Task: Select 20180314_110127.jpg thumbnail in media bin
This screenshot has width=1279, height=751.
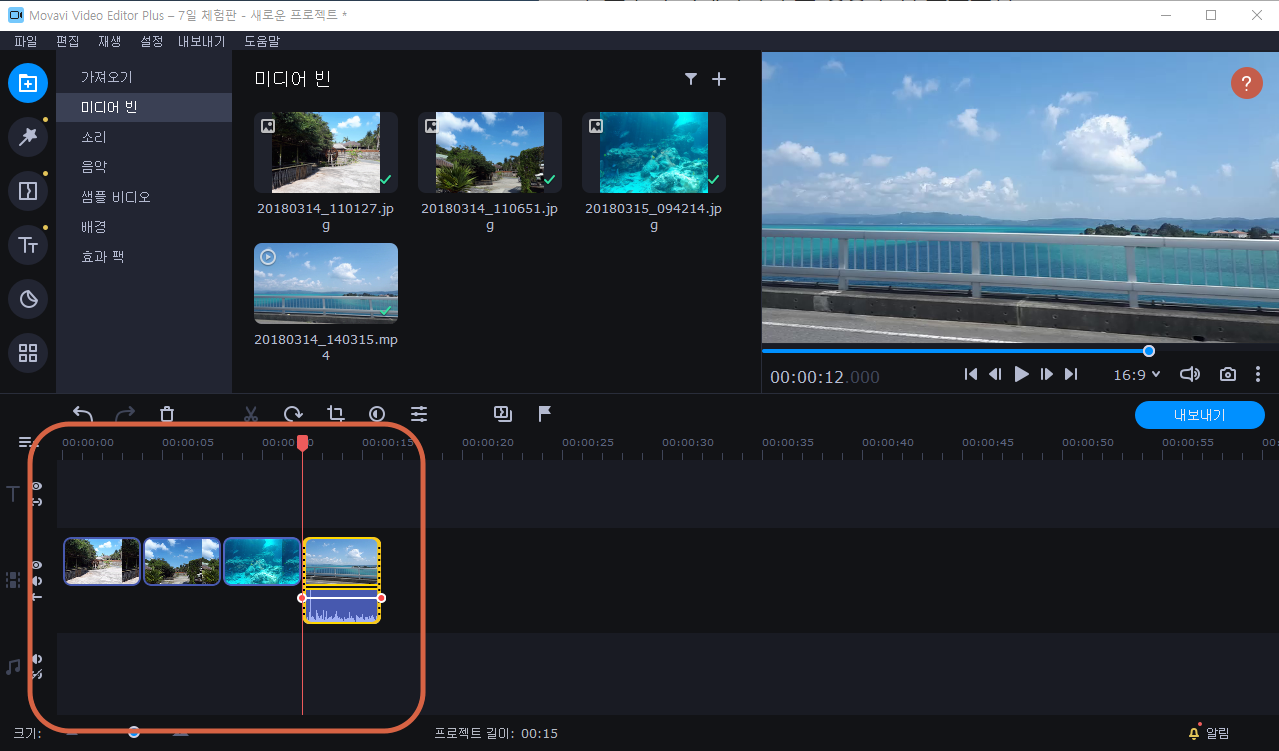Action: point(326,152)
